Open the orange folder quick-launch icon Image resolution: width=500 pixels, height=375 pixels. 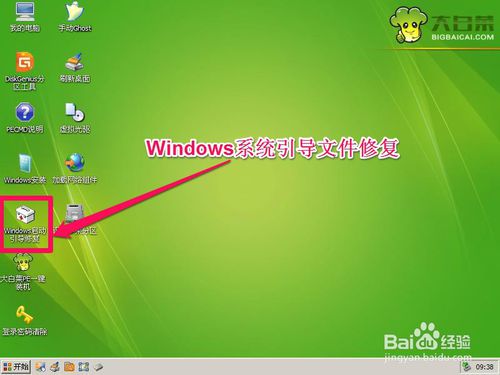[69, 367]
